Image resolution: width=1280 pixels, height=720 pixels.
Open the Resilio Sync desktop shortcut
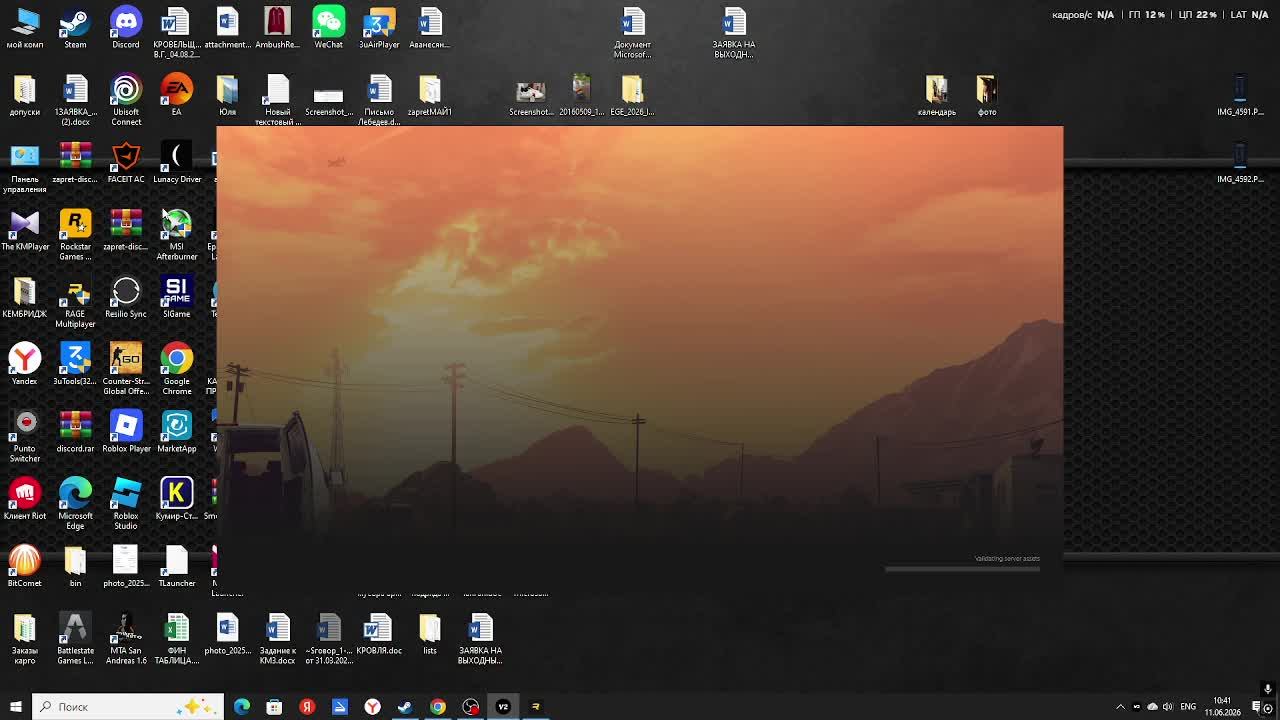(126, 297)
